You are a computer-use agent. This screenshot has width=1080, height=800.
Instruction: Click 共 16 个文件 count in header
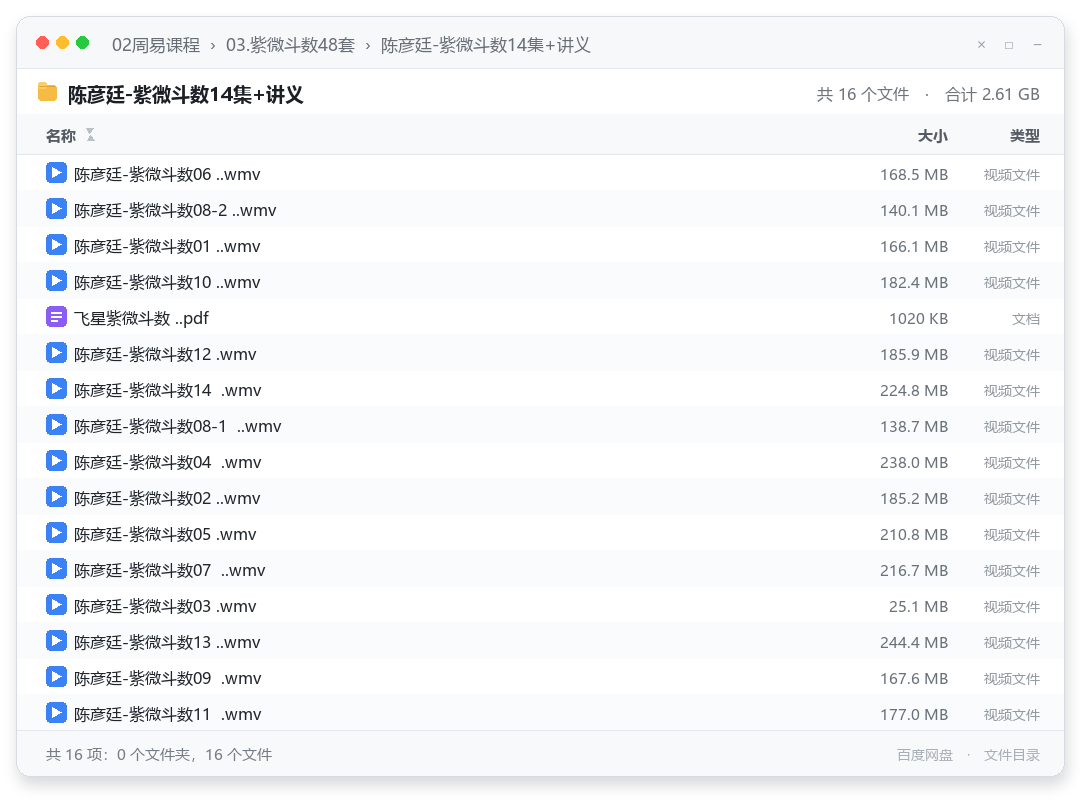click(863, 94)
